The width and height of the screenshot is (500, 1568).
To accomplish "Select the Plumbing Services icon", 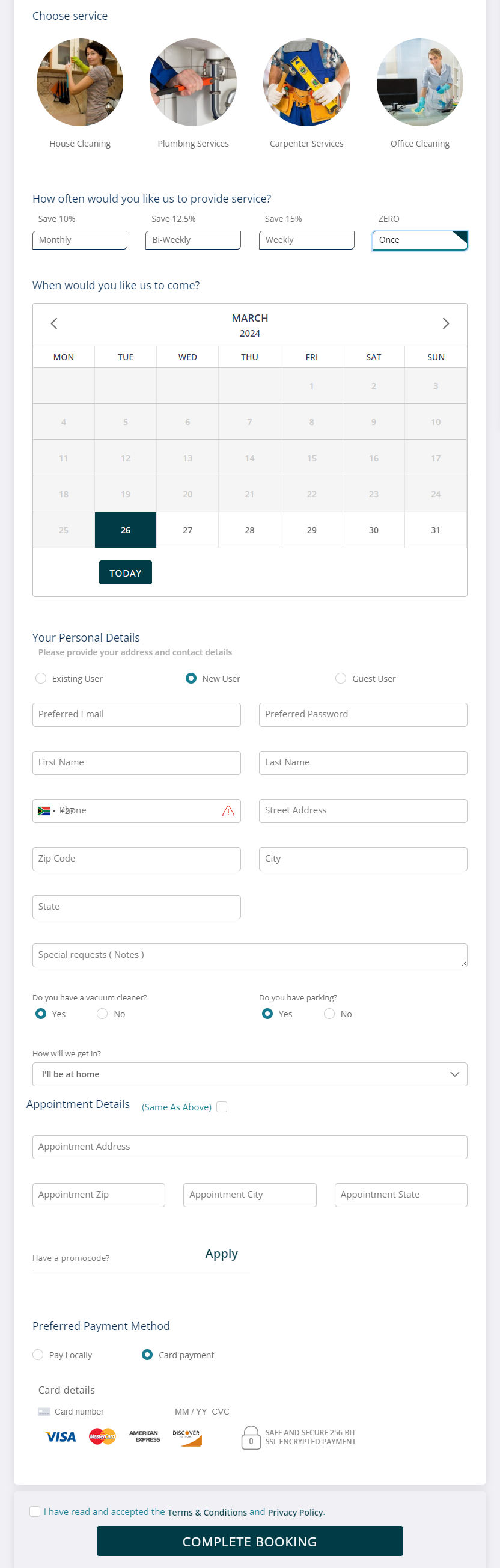I will (x=193, y=83).
